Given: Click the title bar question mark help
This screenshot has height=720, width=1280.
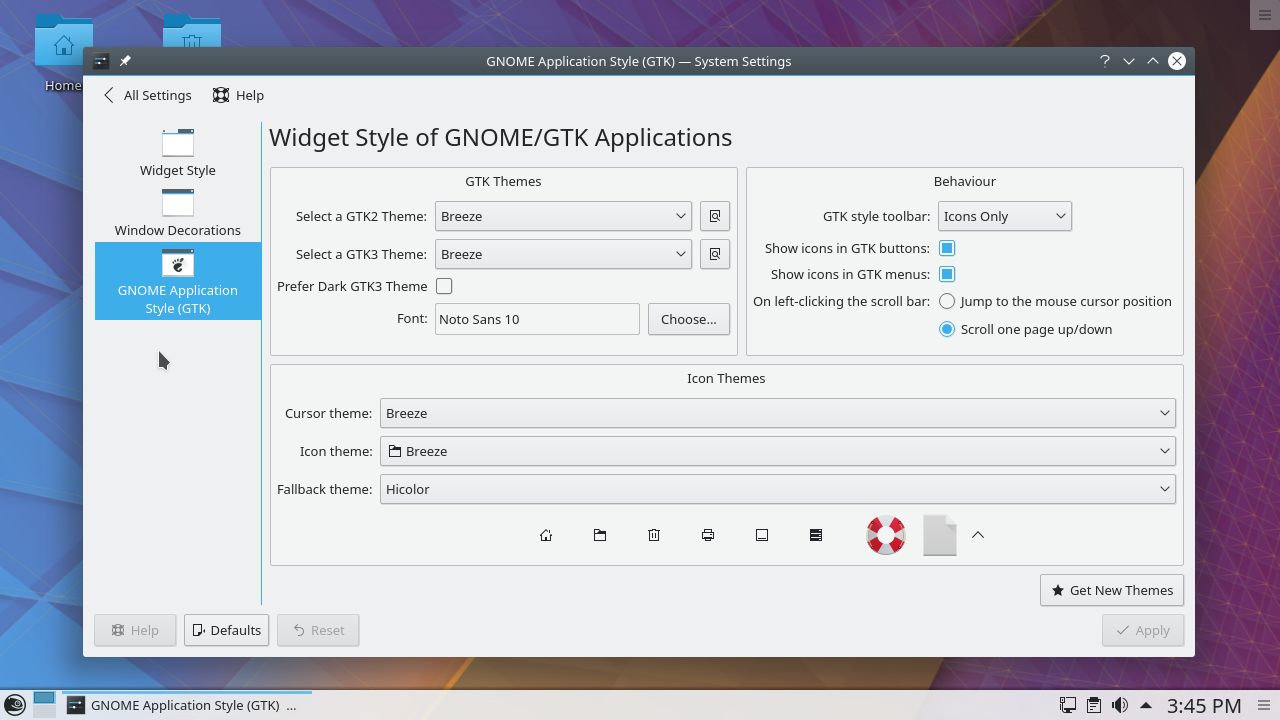Looking at the screenshot, I should click(x=1105, y=61).
